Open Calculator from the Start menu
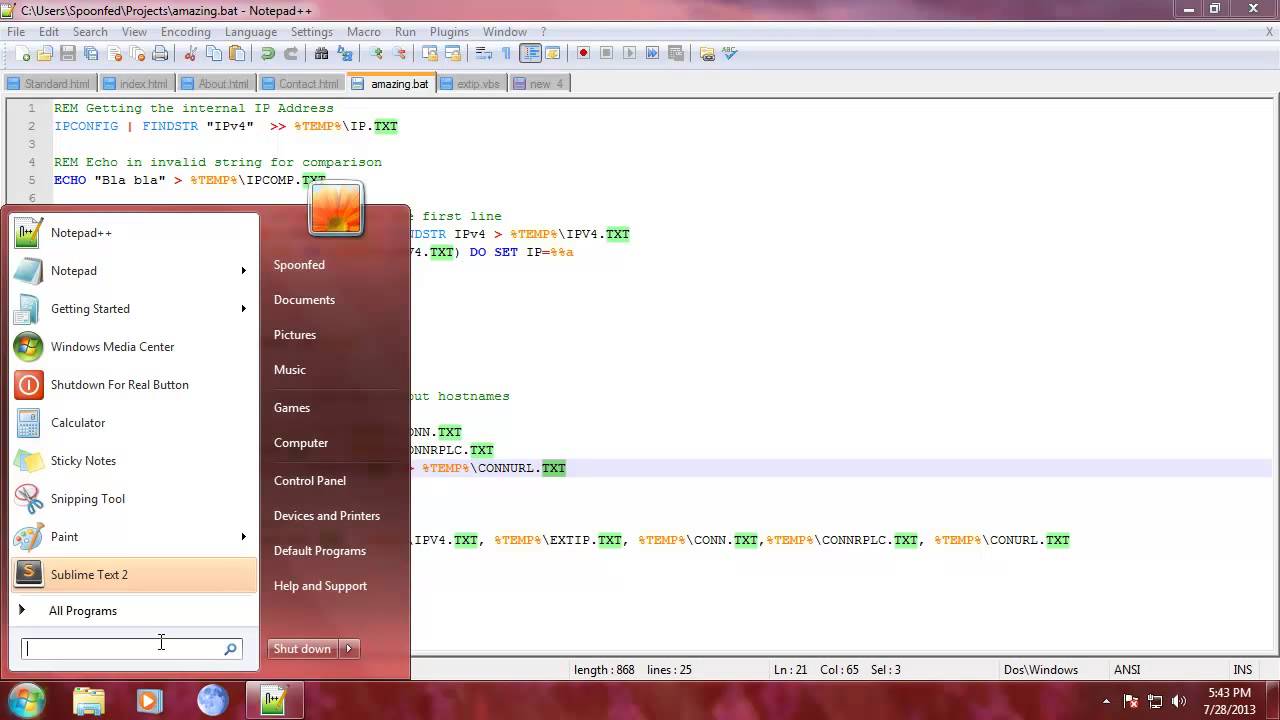1280x720 pixels. 135,423
